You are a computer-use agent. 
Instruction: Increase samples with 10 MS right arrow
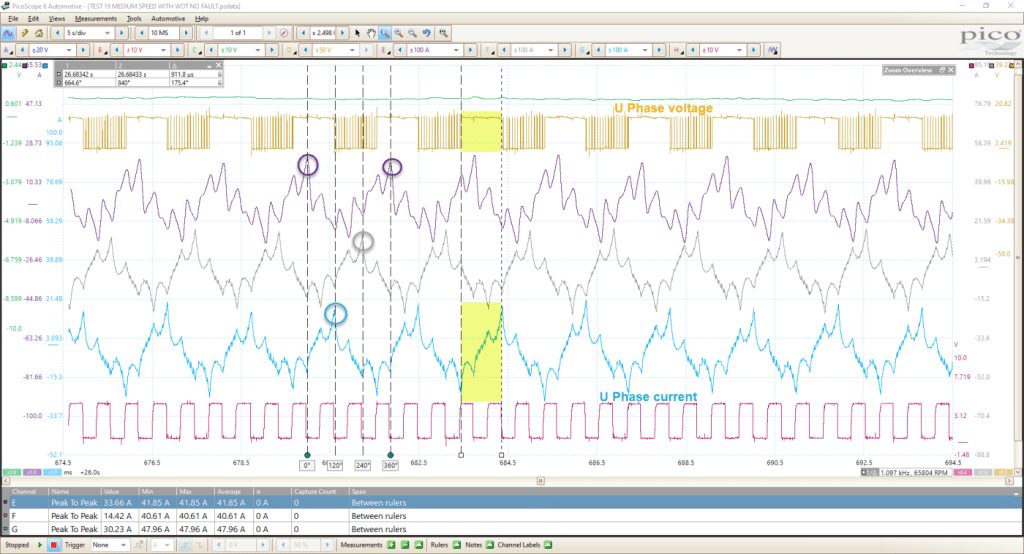(x=186, y=33)
